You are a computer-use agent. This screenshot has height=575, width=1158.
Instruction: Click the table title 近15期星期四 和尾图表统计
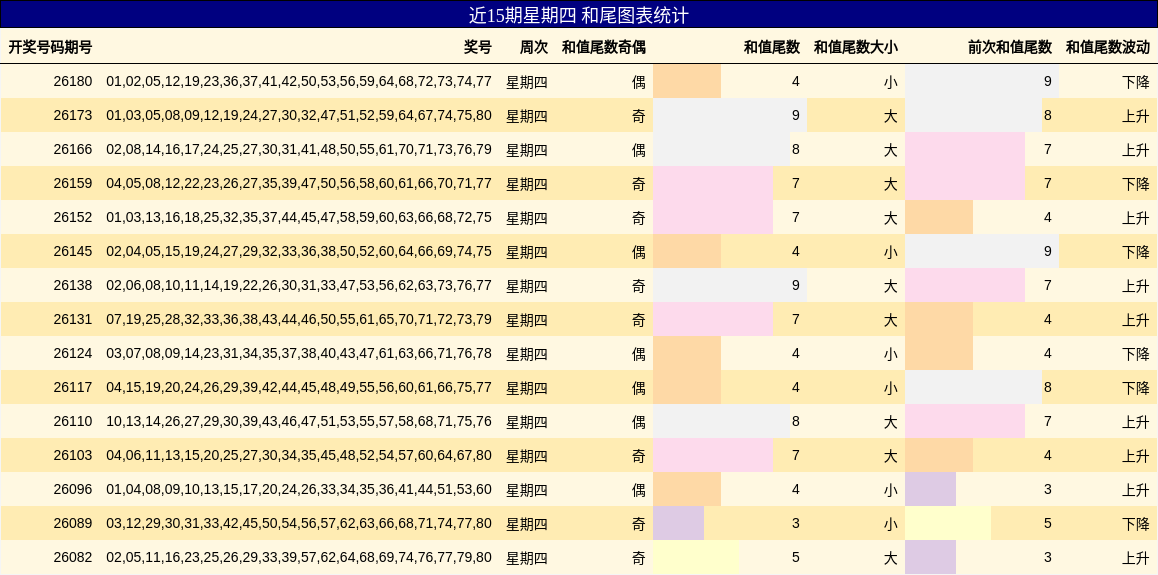coord(578,15)
